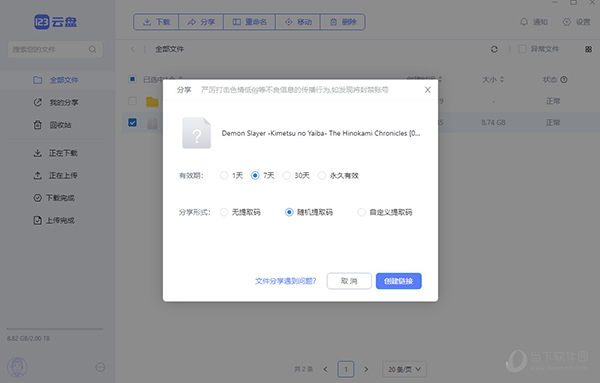Click the unknown file type thumbnail
This screenshot has width=600, height=383.
[x=196, y=133]
